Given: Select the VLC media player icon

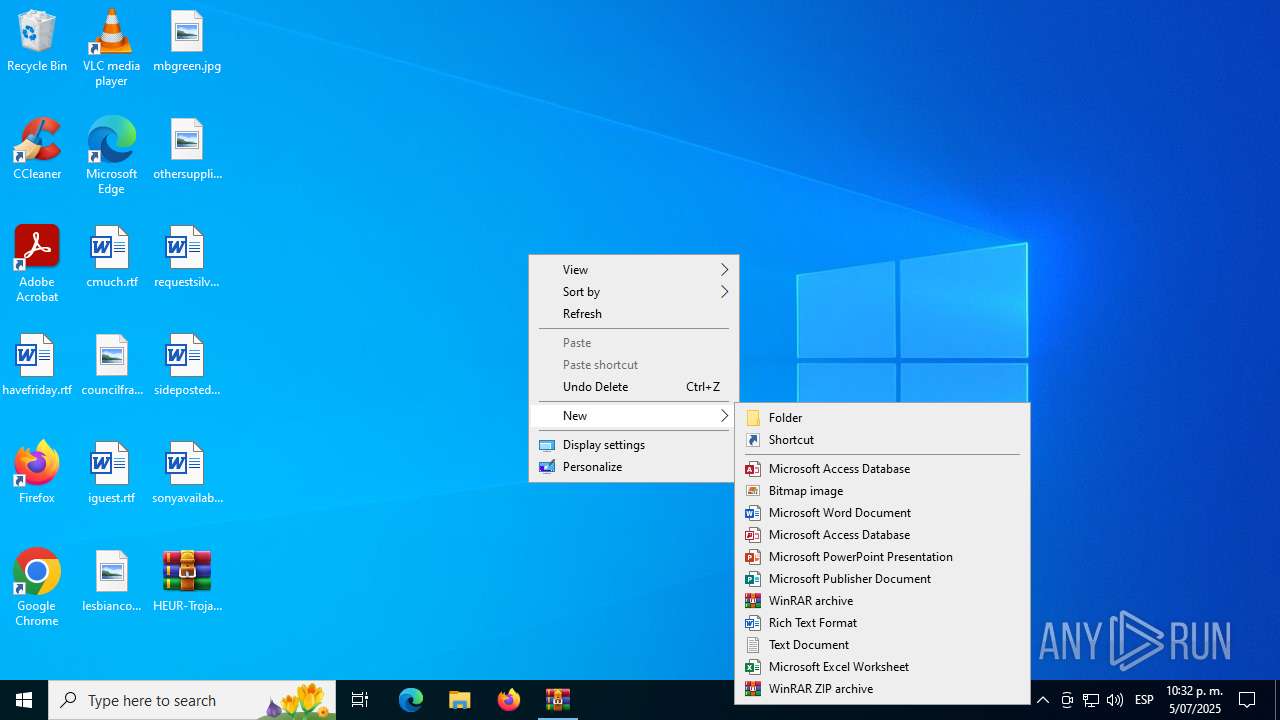Looking at the screenshot, I should tap(111, 47).
